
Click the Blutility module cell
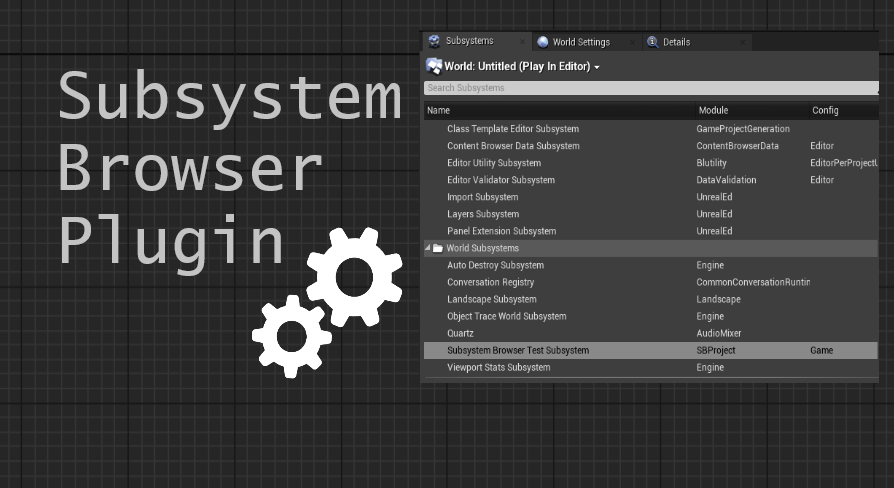pos(711,163)
